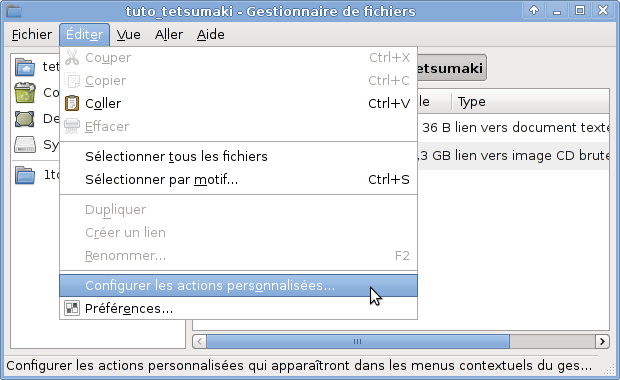Select the desktop icon in the sidebar
620x380 pixels.
pos(25,119)
